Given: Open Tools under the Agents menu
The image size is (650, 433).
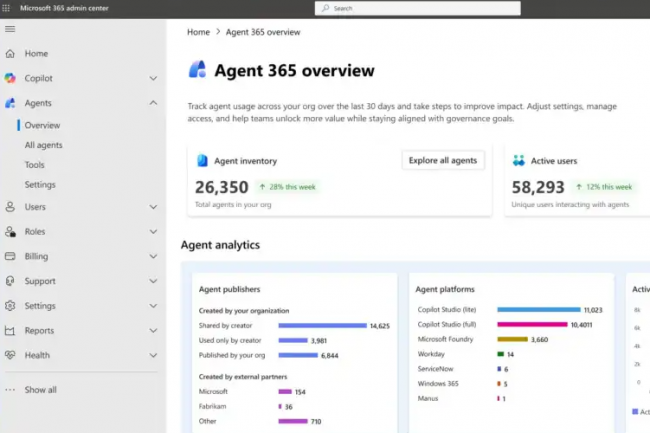Looking at the screenshot, I should tap(34, 165).
